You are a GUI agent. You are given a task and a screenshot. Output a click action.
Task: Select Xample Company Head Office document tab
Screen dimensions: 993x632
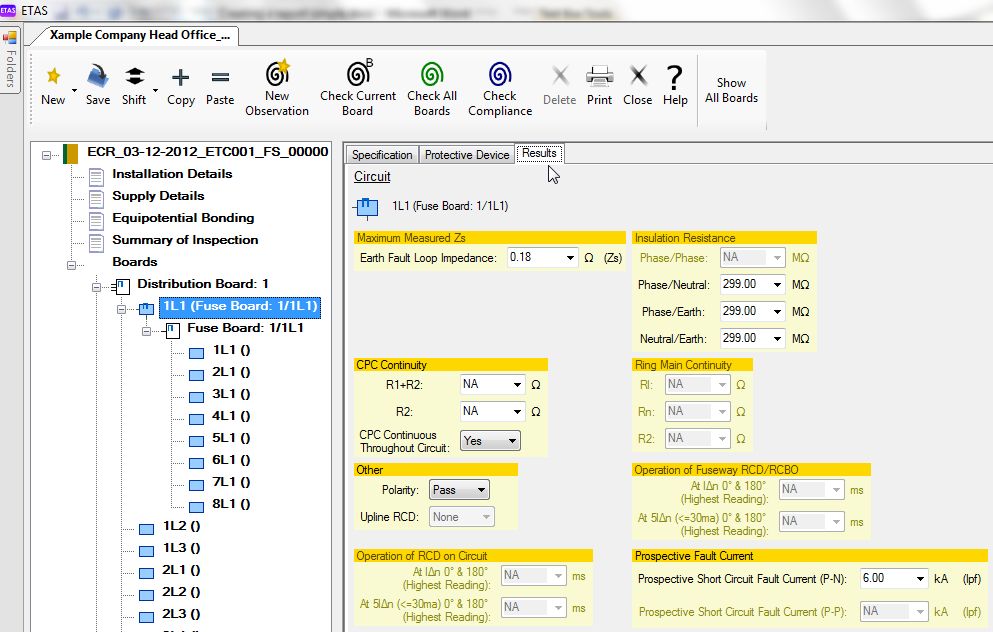(x=139, y=35)
